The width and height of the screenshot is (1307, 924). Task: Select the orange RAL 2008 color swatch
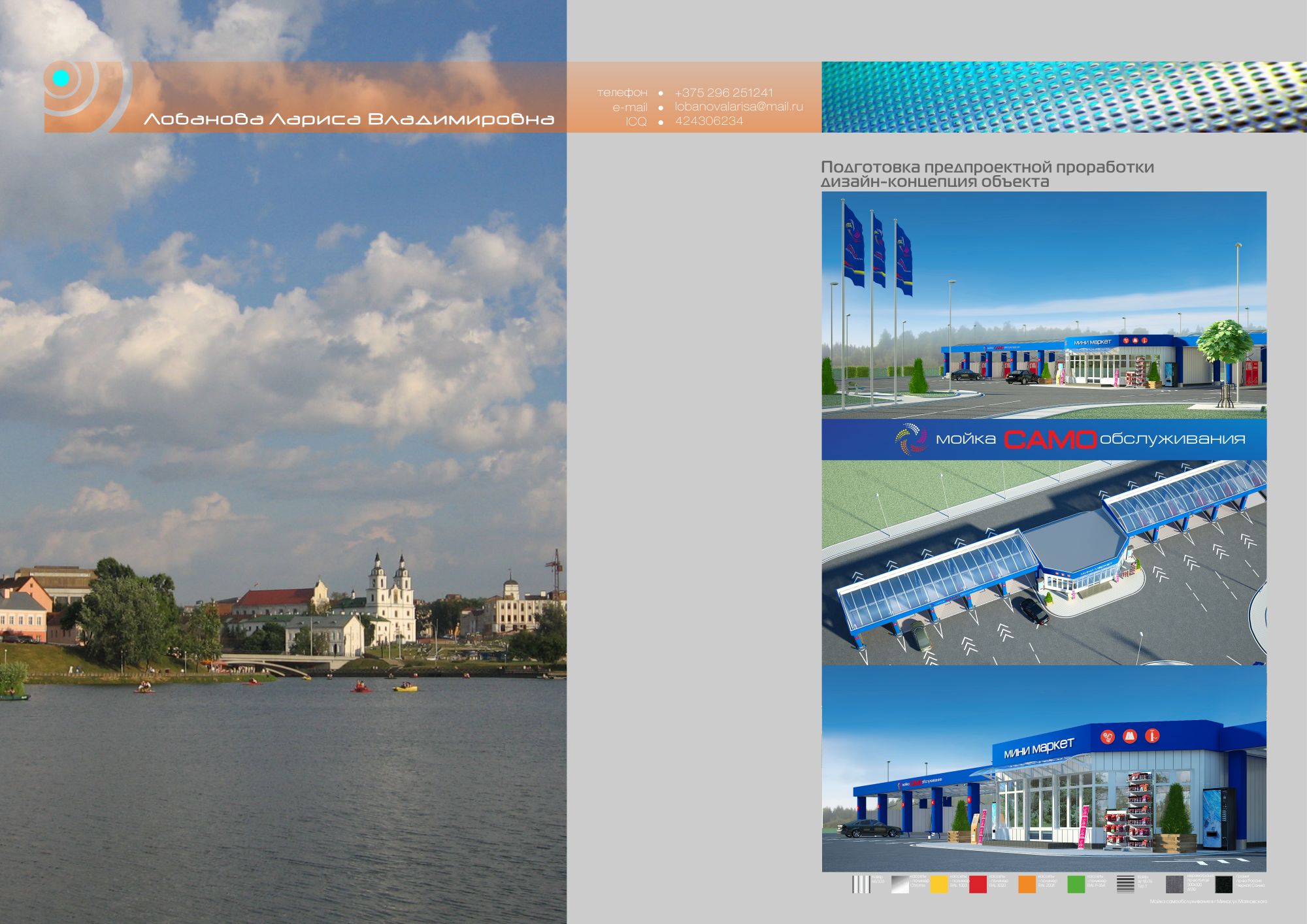coord(1027,884)
